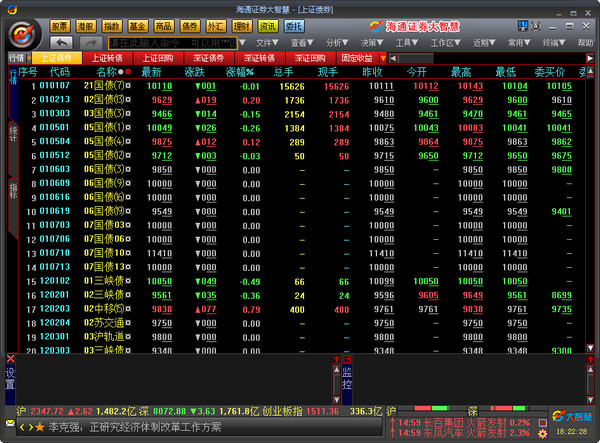Viewport: 600px width, 443px height.
Task: Type in the command input field
Action: (x=160, y=43)
